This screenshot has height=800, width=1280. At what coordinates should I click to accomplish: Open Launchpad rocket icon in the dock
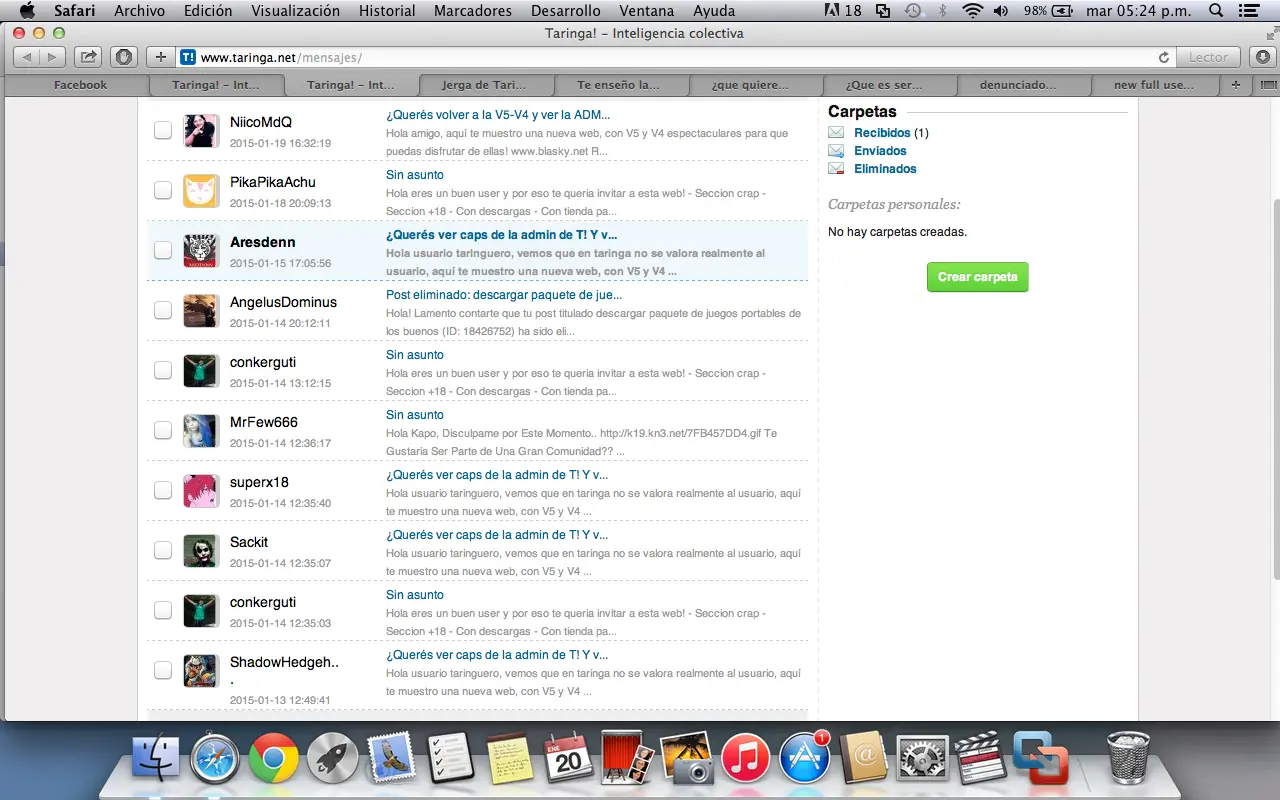[333, 757]
